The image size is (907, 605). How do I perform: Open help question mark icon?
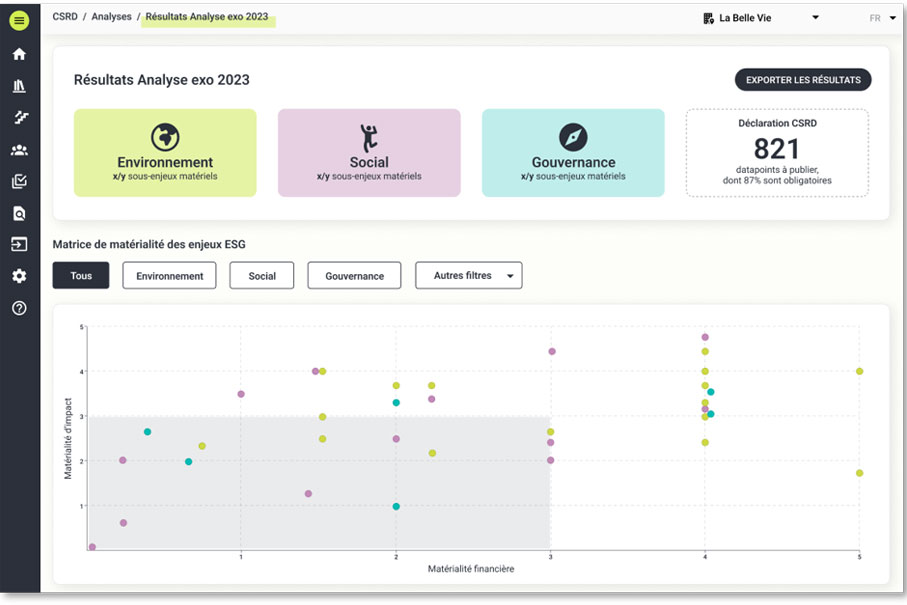tap(19, 308)
